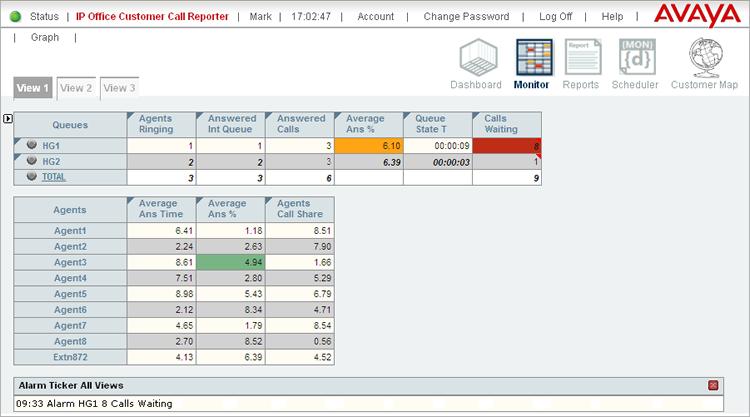Click the alarm text 'HG1 8 Calls Waiting'
Screen dimensions: 750x417
coord(125,404)
